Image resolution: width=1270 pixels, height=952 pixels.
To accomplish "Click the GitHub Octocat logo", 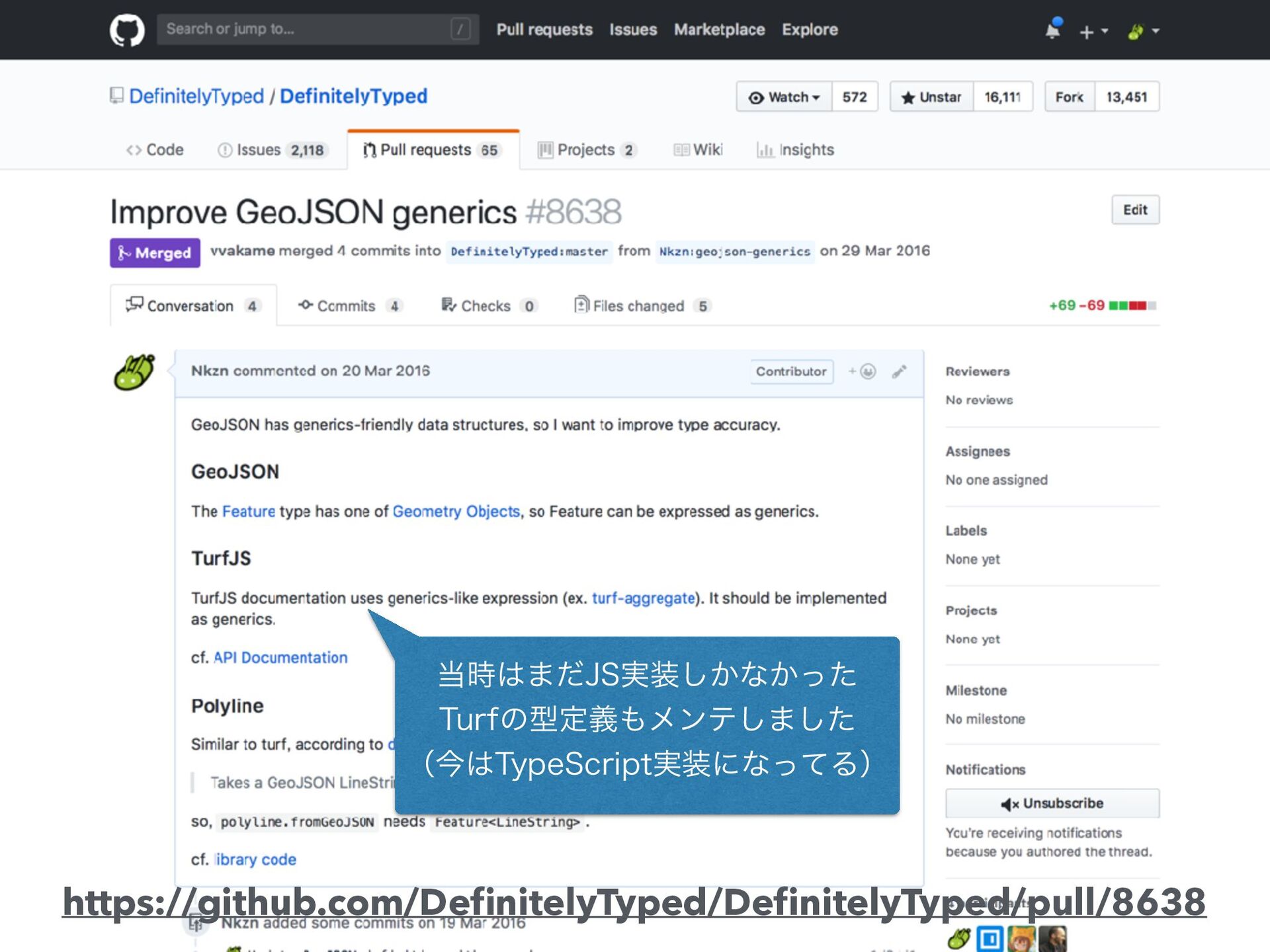I will pyautogui.click(x=127, y=30).
